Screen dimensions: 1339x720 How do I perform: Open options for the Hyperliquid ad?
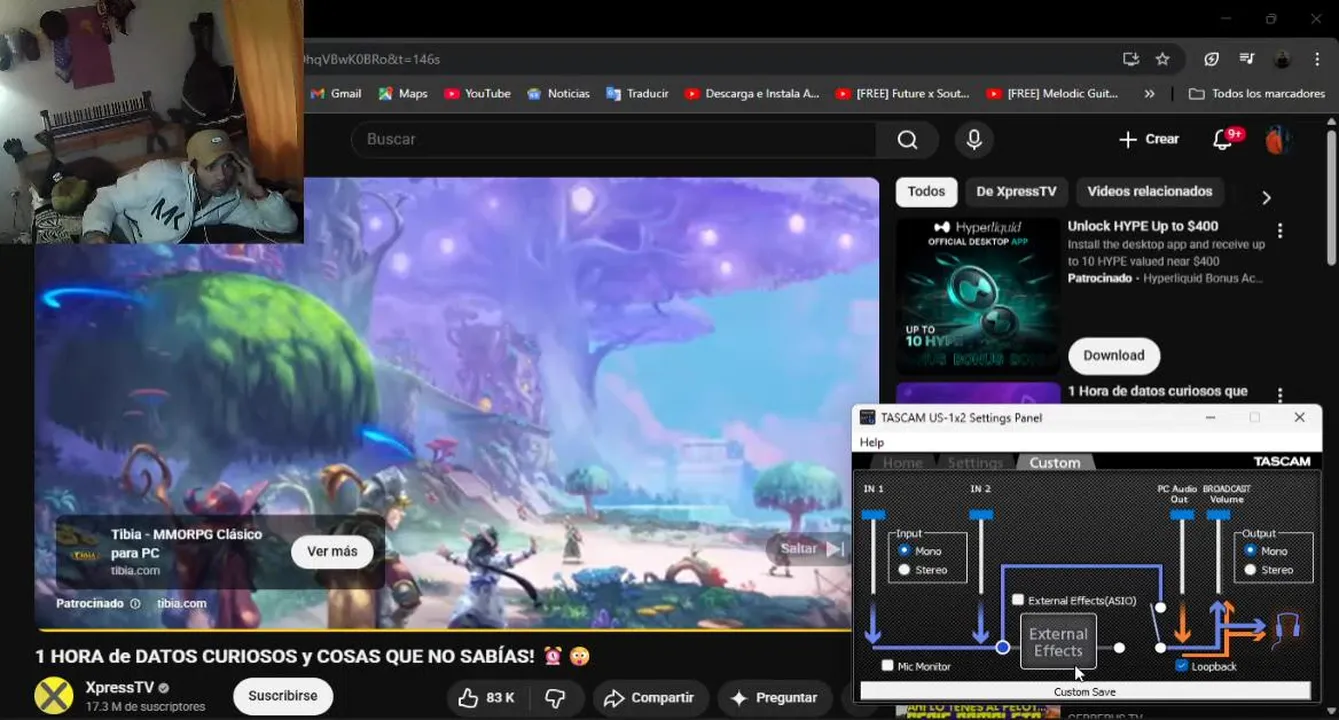click(1279, 231)
